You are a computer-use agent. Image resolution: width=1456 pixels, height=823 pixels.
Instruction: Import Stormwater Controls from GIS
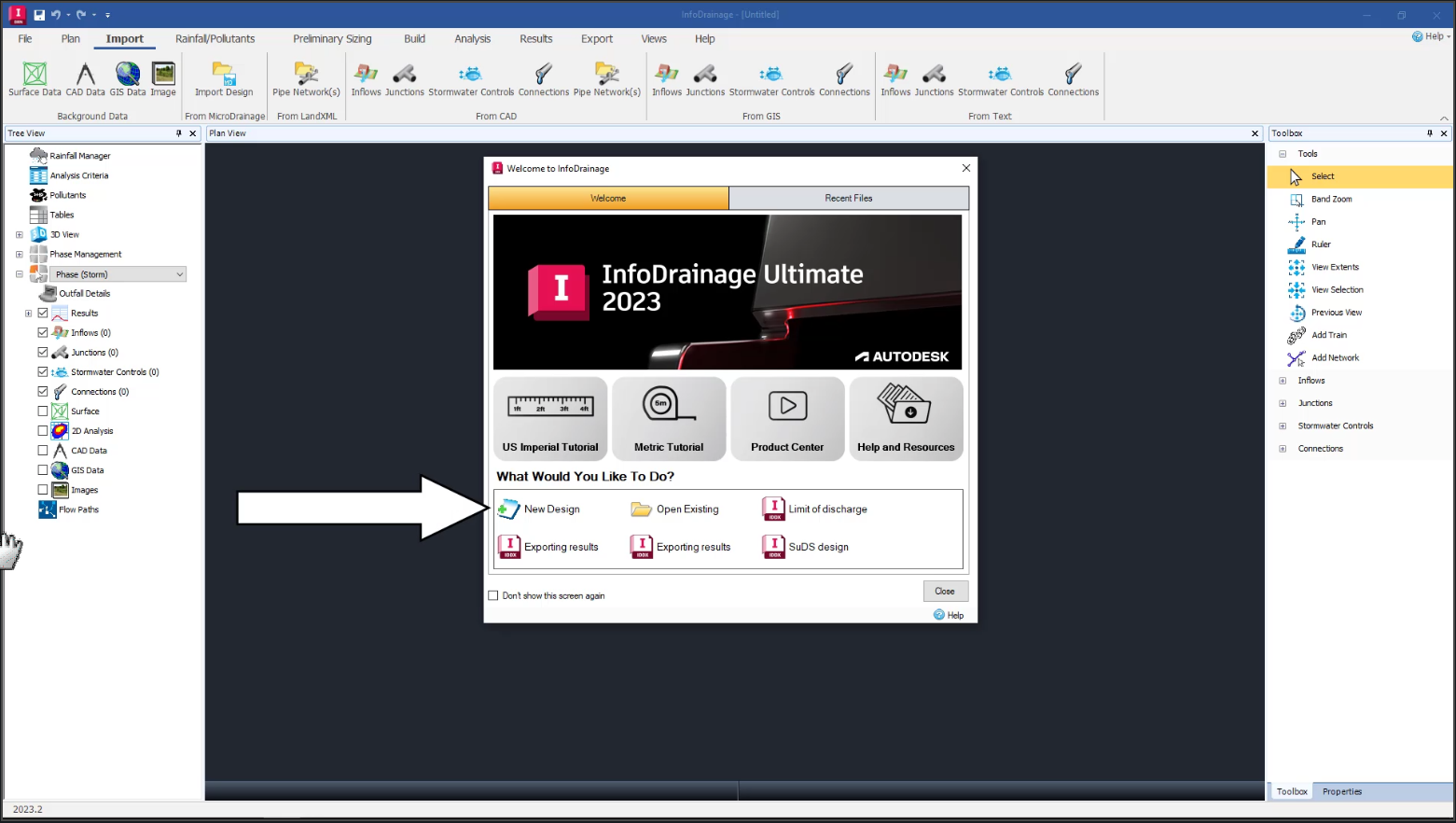771,79
